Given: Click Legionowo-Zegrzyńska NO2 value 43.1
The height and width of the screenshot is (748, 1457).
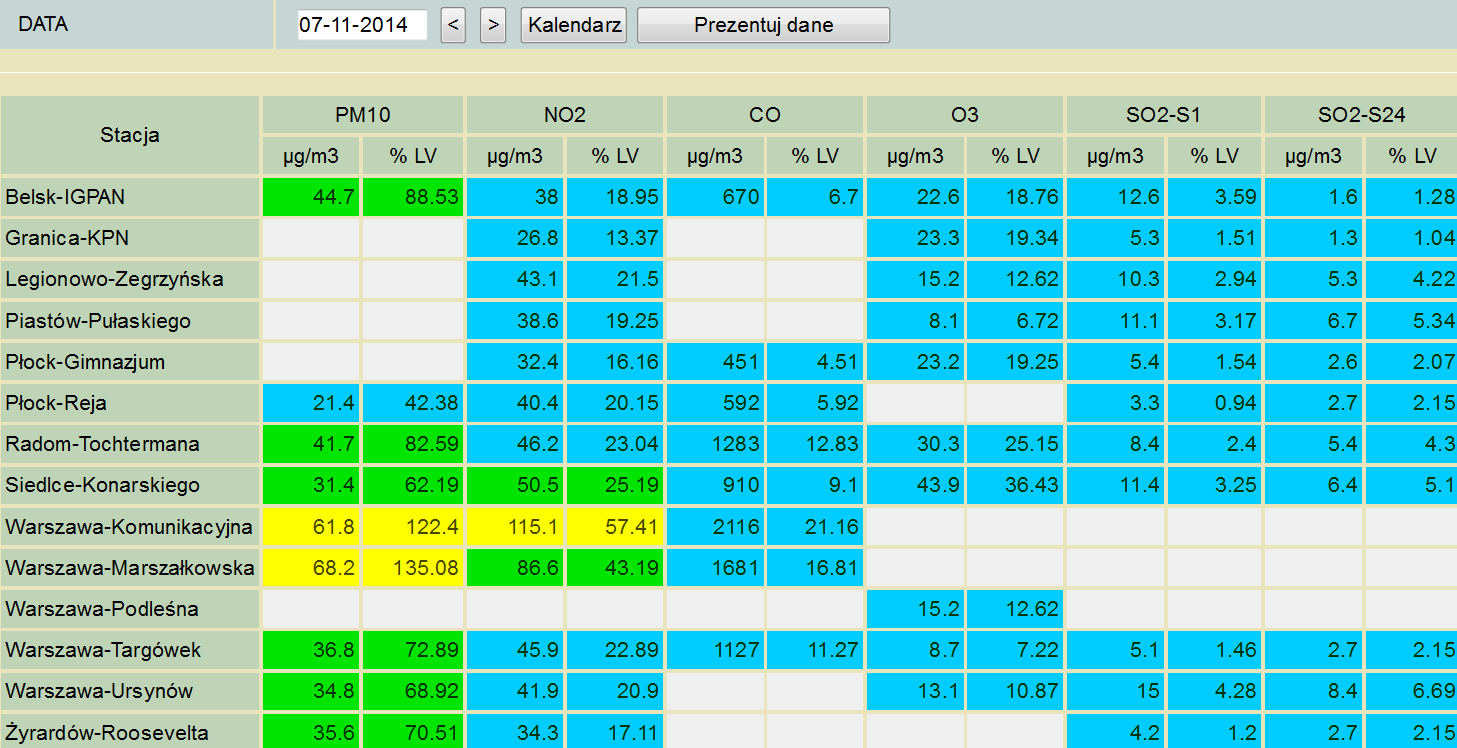Looking at the screenshot, I should click(x=515, y=279).
